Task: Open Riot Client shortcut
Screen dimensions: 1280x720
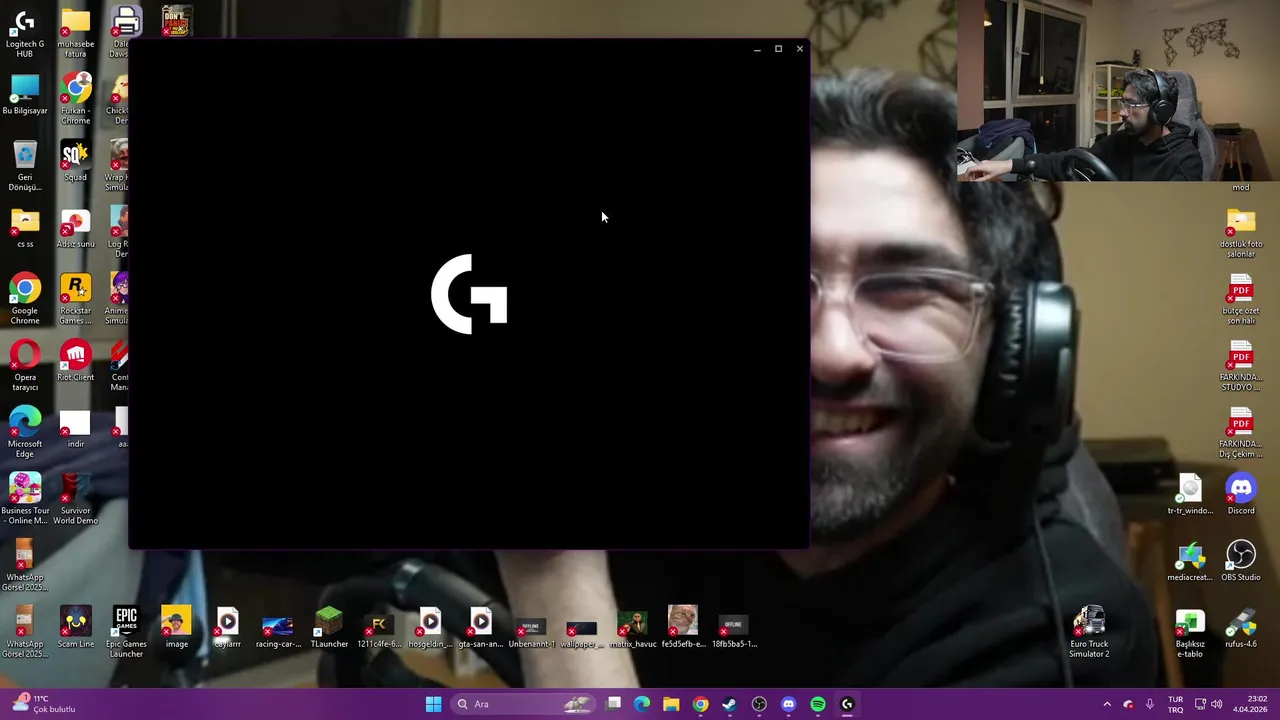Action: (x=76, y=361)
